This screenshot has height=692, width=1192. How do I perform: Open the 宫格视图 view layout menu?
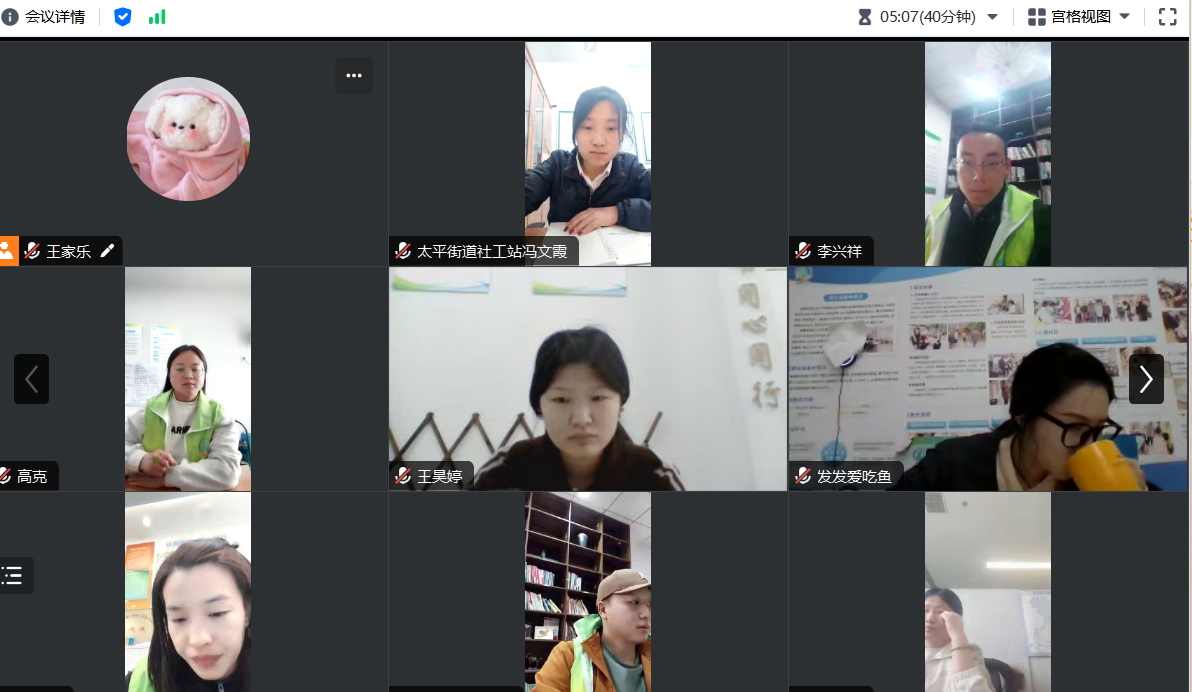click(1080, 17)
